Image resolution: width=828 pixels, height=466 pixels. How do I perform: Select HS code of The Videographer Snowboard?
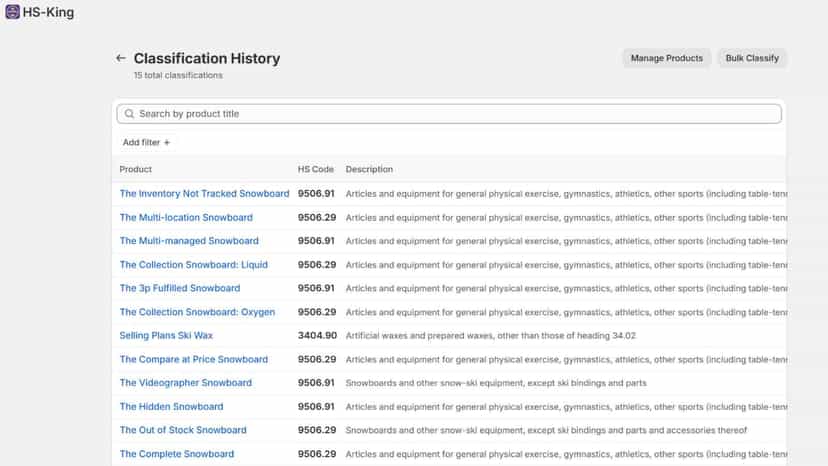pyautogui.click(x=316, y=383)
